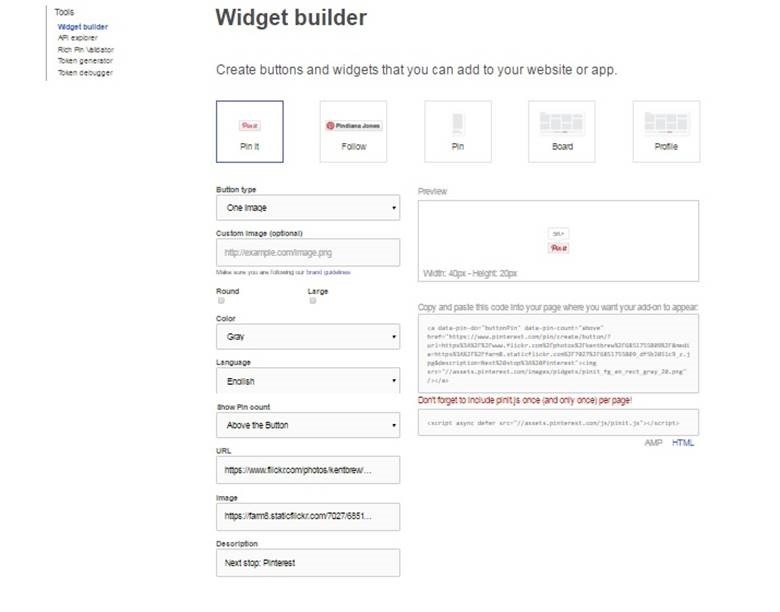This screenshot has width=780, height=612.
Task: Tick the Large checkbox
Action: coord(313,300)
